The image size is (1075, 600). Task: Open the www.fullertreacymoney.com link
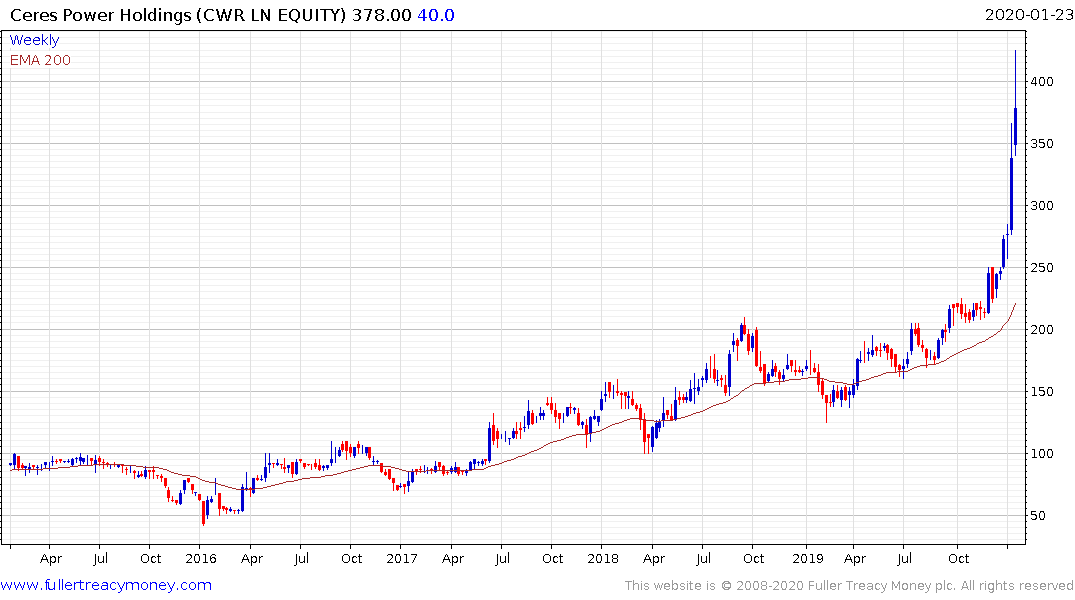pyautogui.click(x=106, y=585)
